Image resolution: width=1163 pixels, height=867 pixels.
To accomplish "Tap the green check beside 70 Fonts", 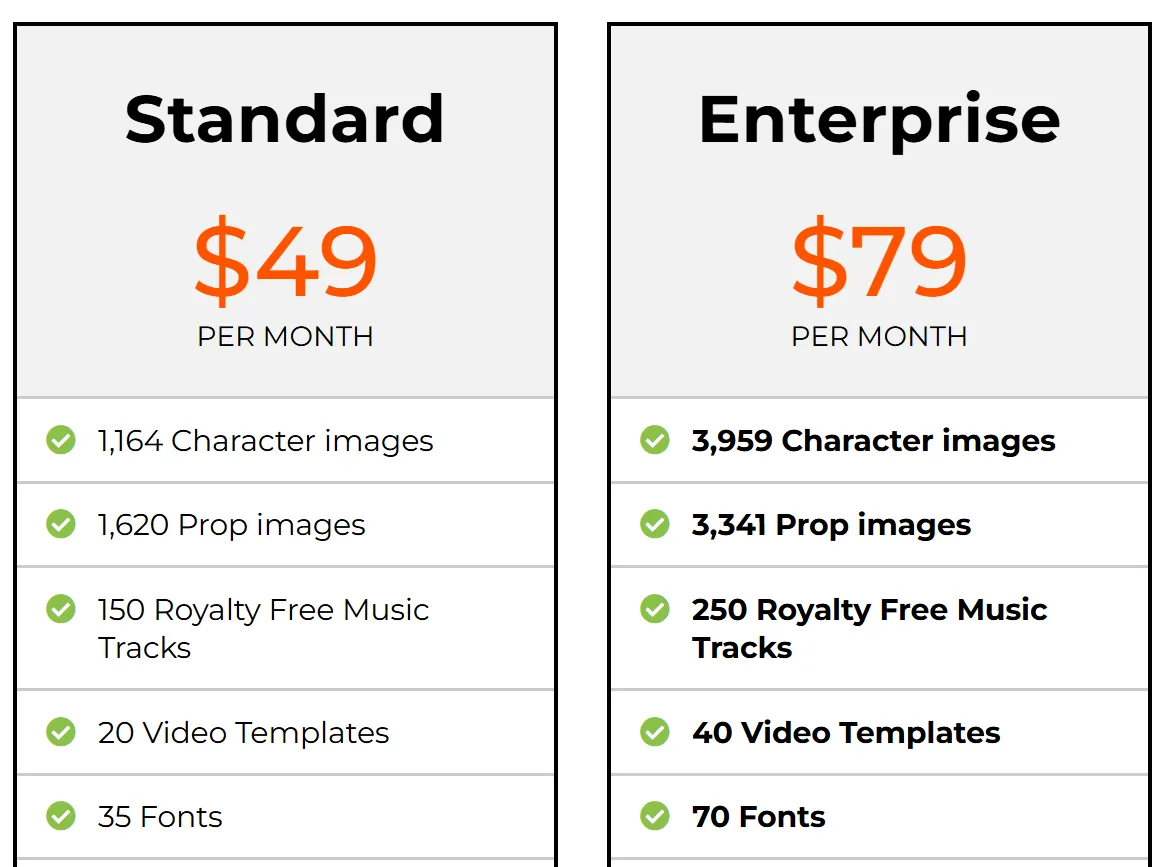I will (x=655, y=816).
